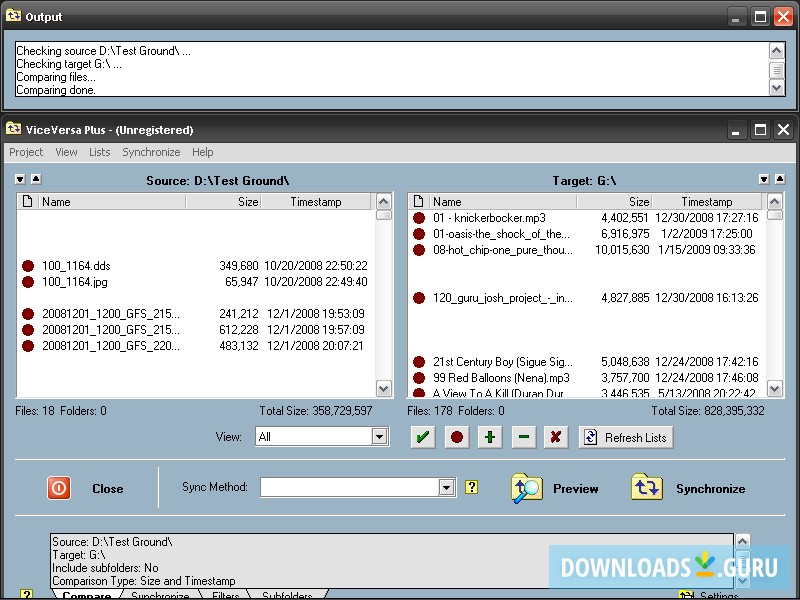Click settings summary scrollbar up arrow
Screen dimensions: 800x600
(742, 541)
